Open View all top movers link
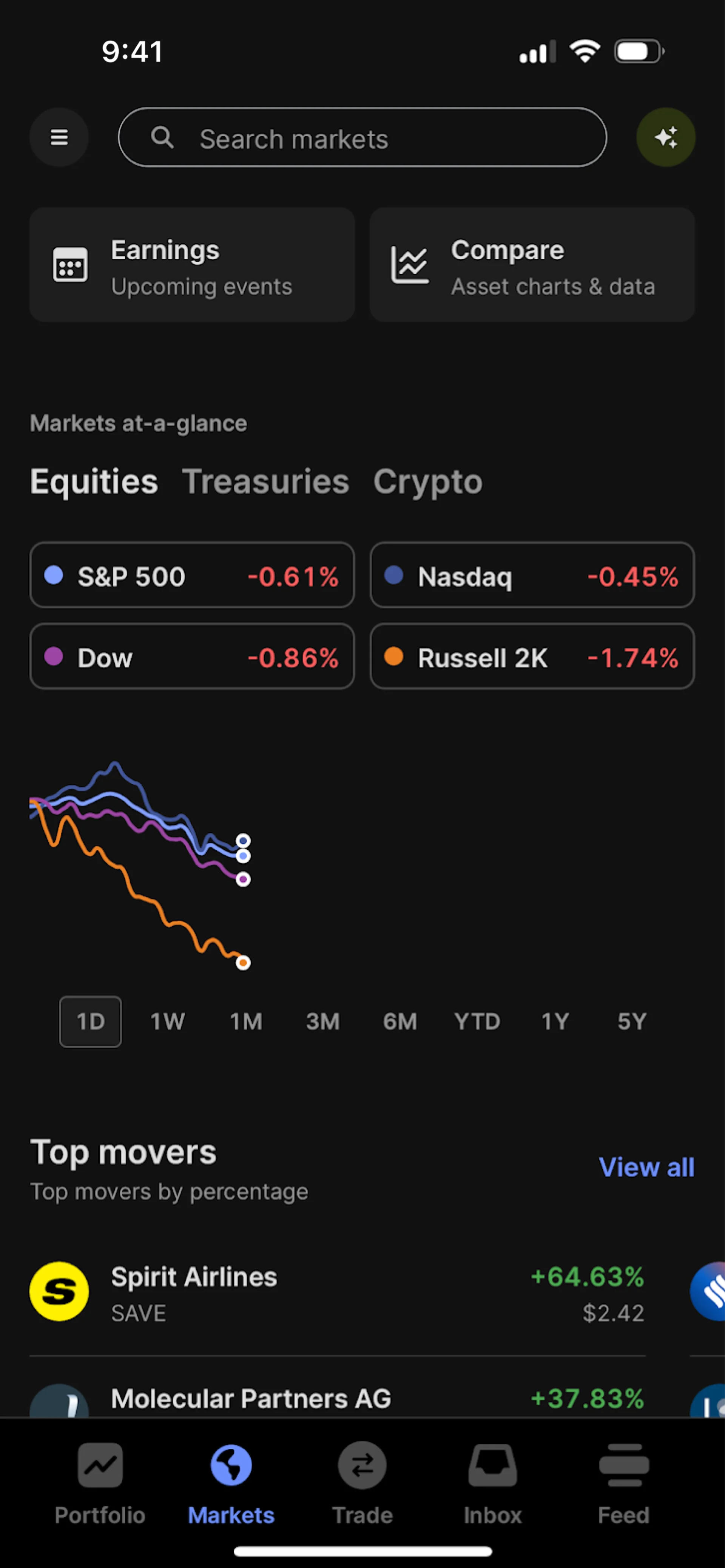The image size is (725, 1568). pos(646,1167)
